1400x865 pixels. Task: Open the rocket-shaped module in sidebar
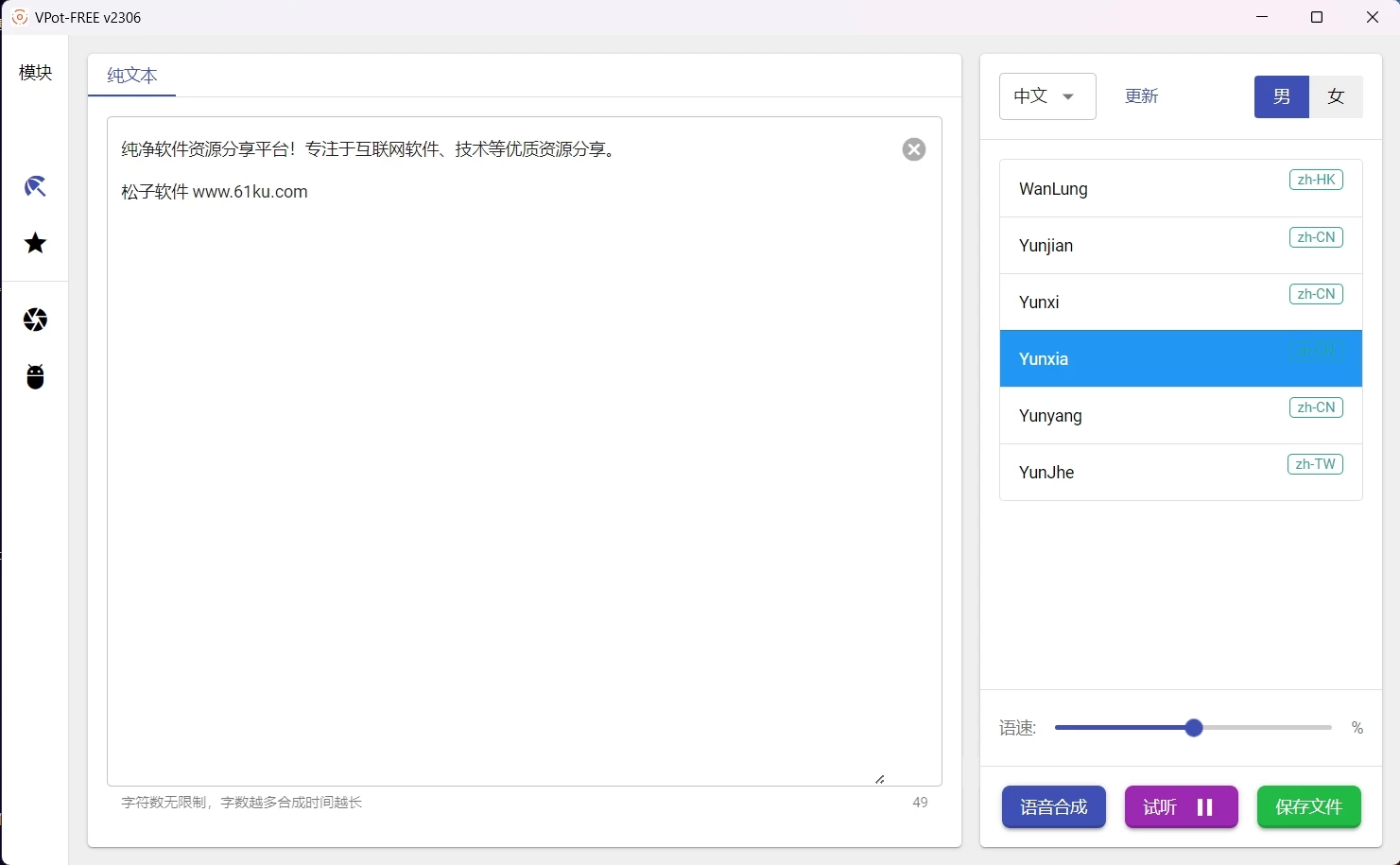(35, 186)
